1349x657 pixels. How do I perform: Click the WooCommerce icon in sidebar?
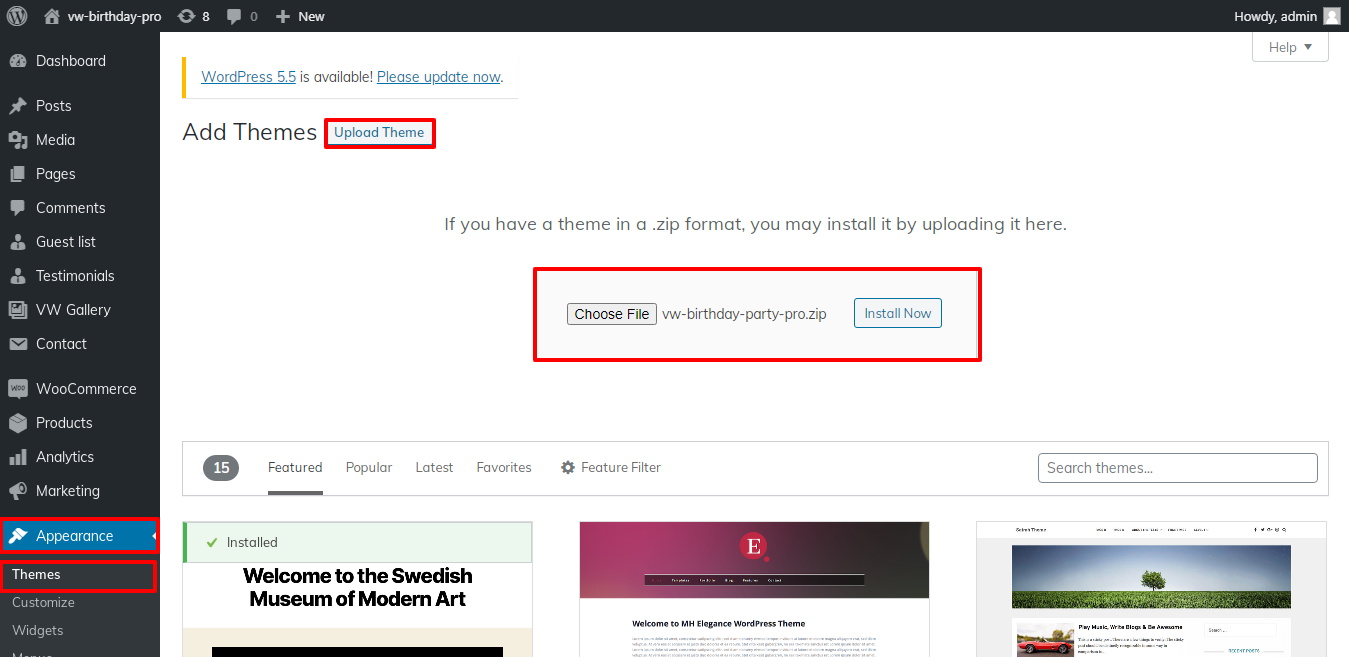[18, 389]
